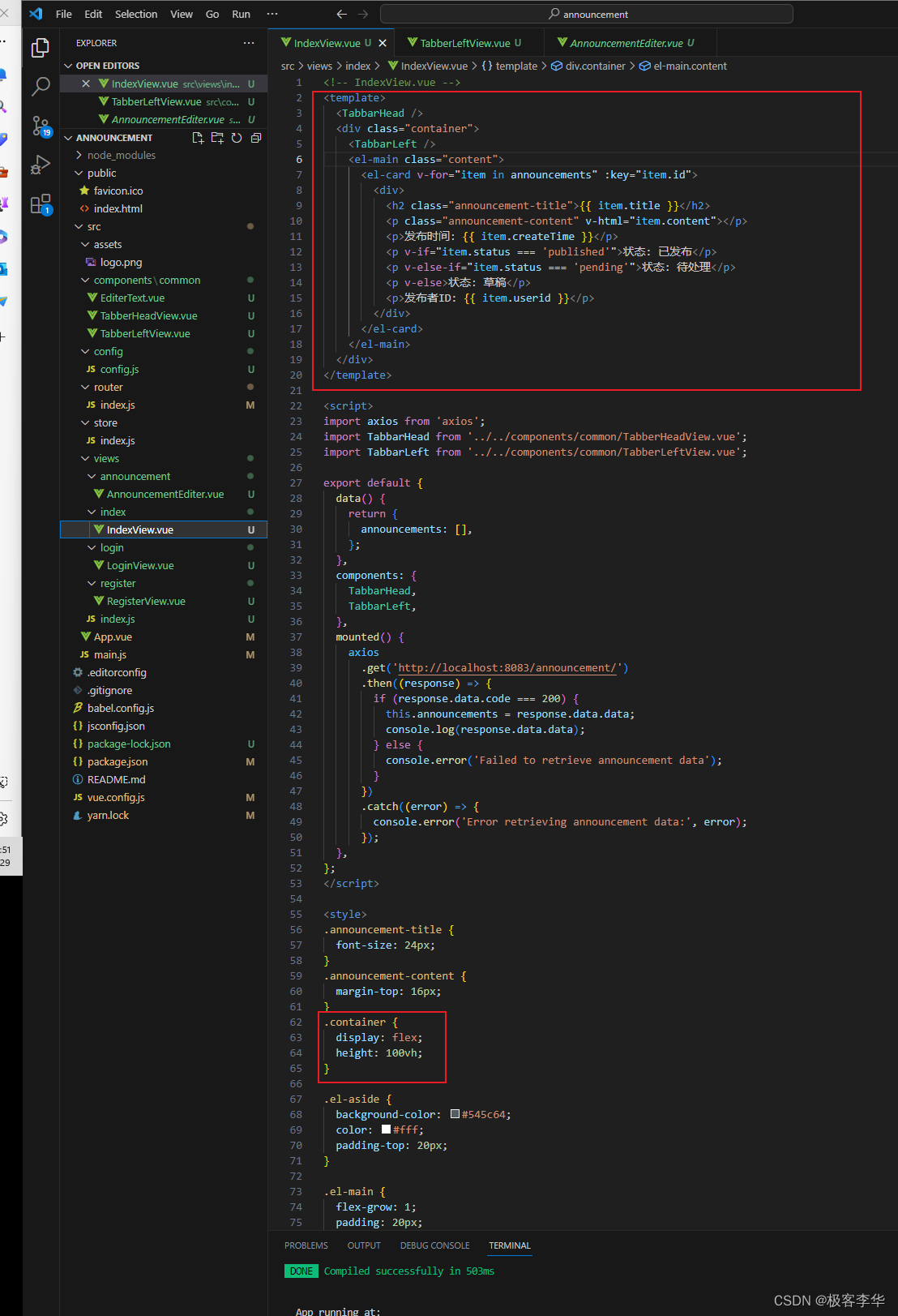
Task: Click the #545c64 color swatch in code
Action: (455, 1114)
